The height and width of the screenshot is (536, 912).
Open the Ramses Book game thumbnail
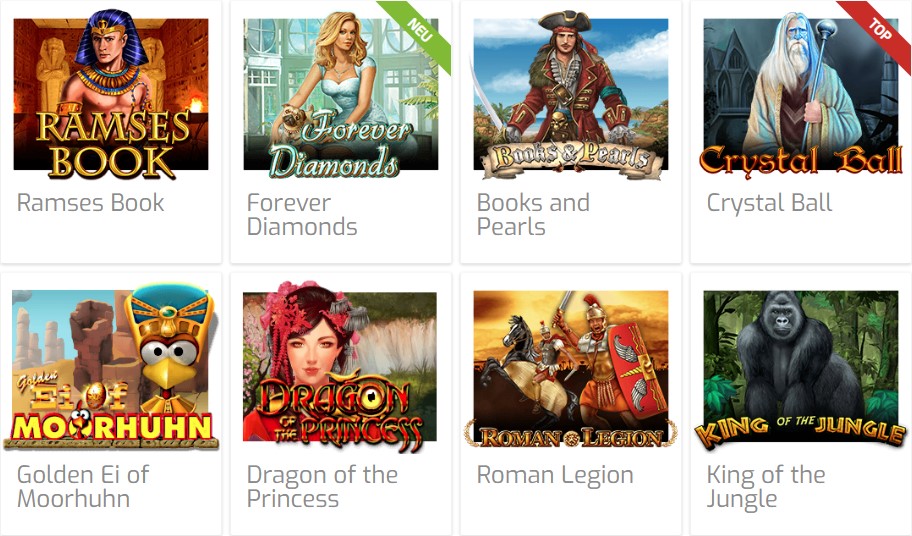pos(111,94)
